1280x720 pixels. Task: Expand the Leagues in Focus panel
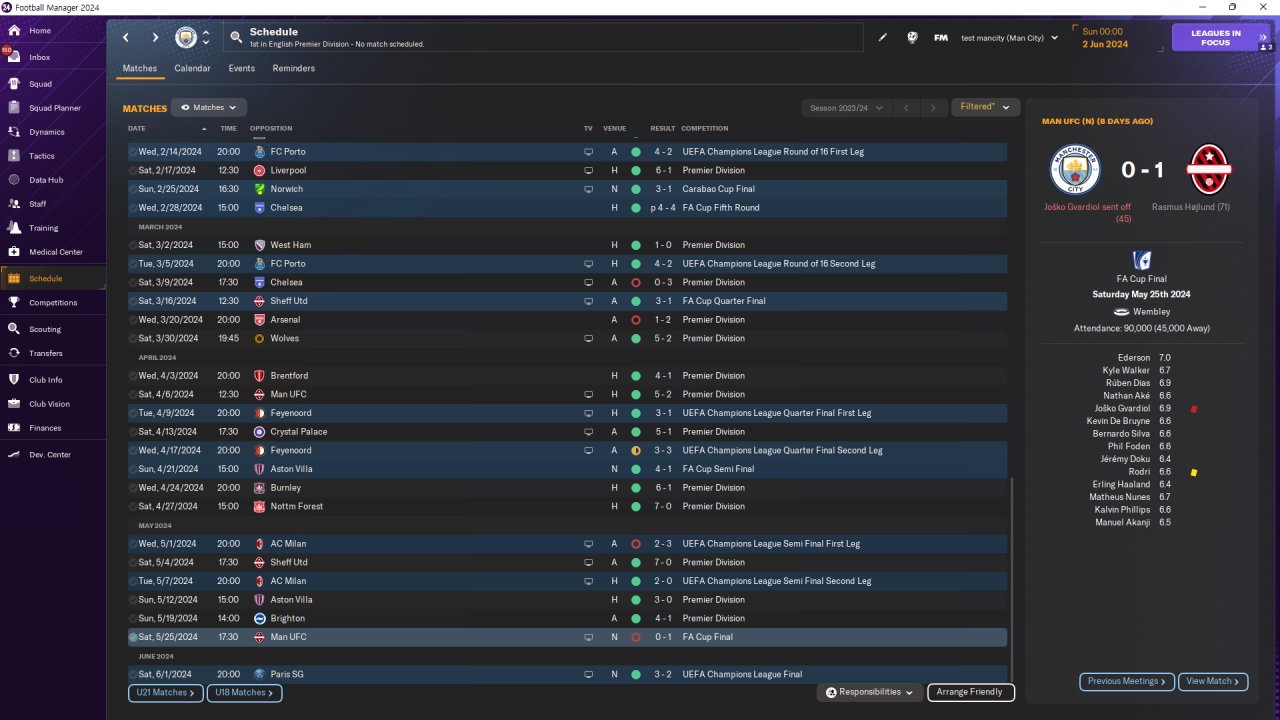(1222, 38)
